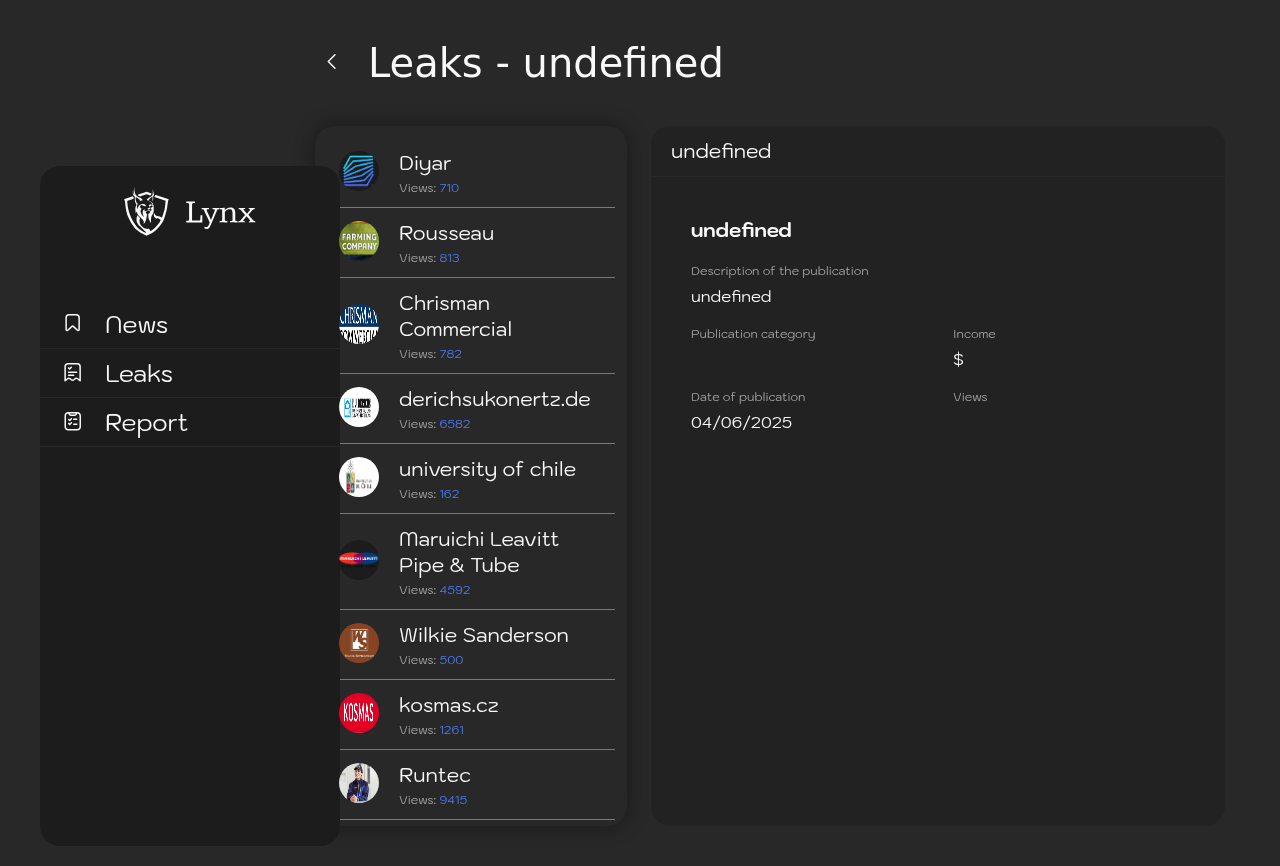Open the Leaks menu item
Screen dimensions: 1280x866
(190, 373)
